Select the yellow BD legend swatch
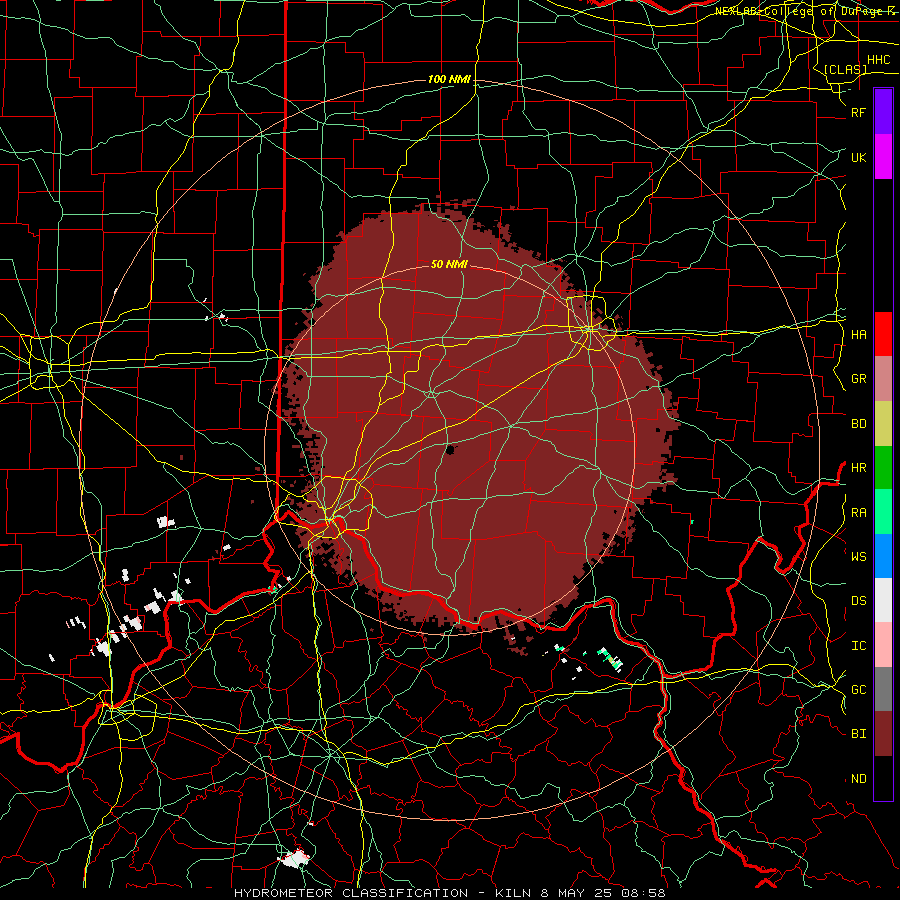900x900 pixels. 883,424
